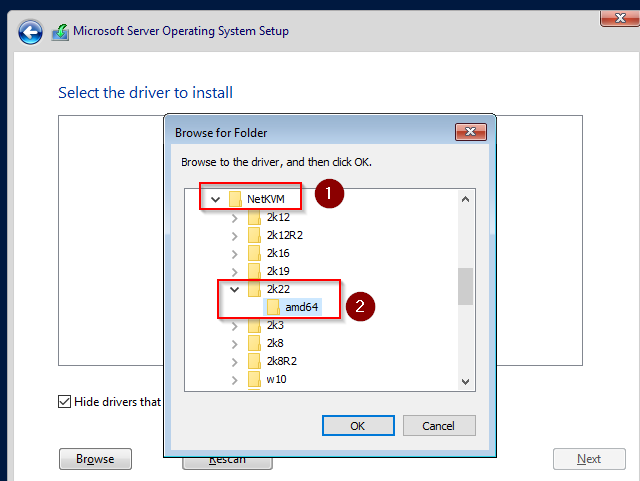Viewport: 640px width, 481px height.
Task: Click the 2k12 folder icon
Action: [254, 217]
